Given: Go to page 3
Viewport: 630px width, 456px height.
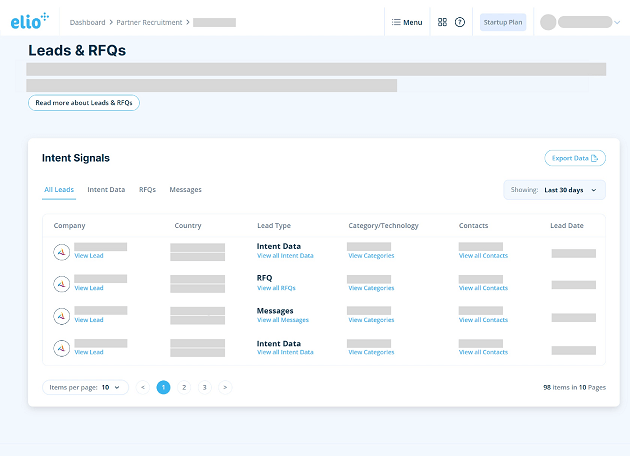Looking at the screenshot, I should 205,387.
